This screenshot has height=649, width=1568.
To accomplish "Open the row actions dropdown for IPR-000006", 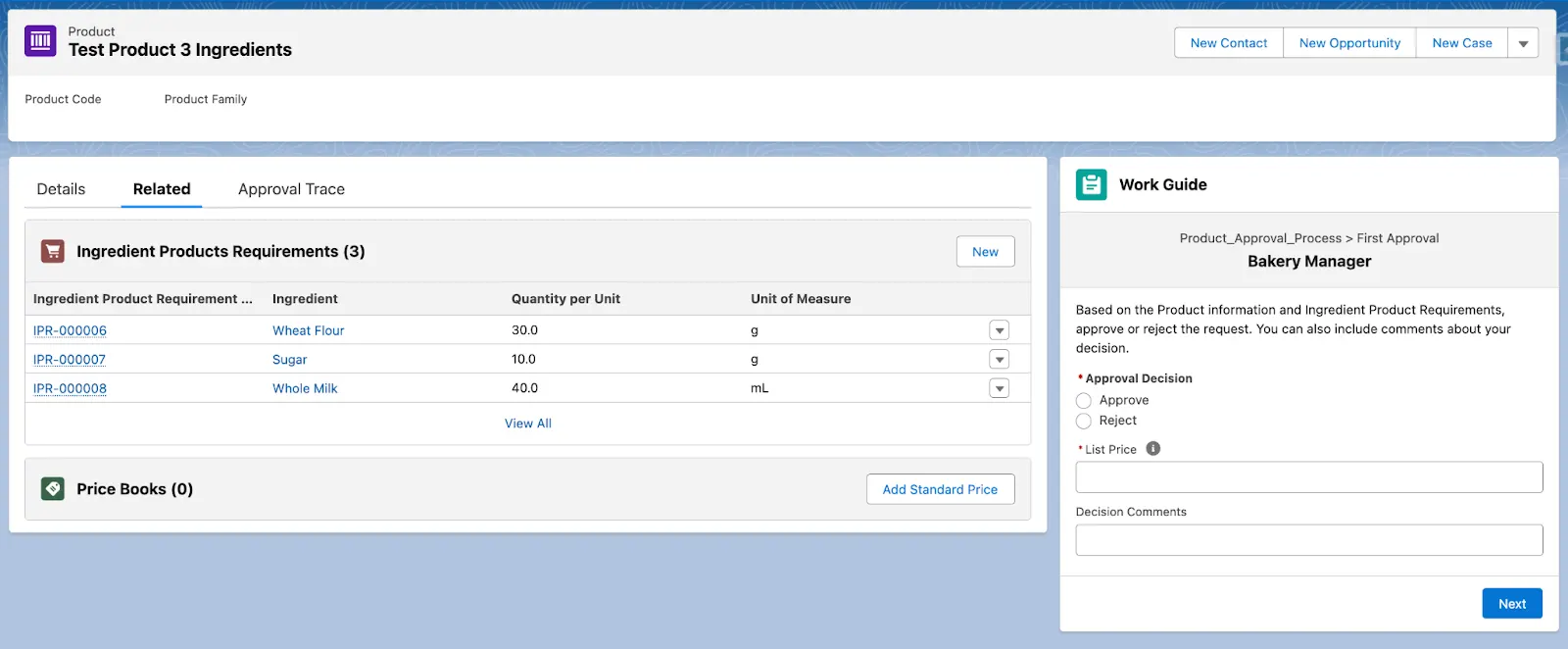I will pos(999,330).
